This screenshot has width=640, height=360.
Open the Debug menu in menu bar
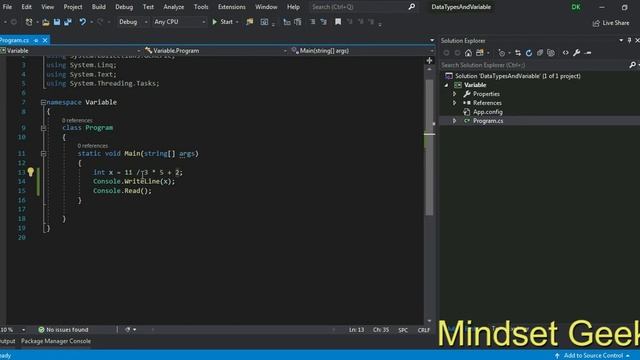tap(124, 7)
